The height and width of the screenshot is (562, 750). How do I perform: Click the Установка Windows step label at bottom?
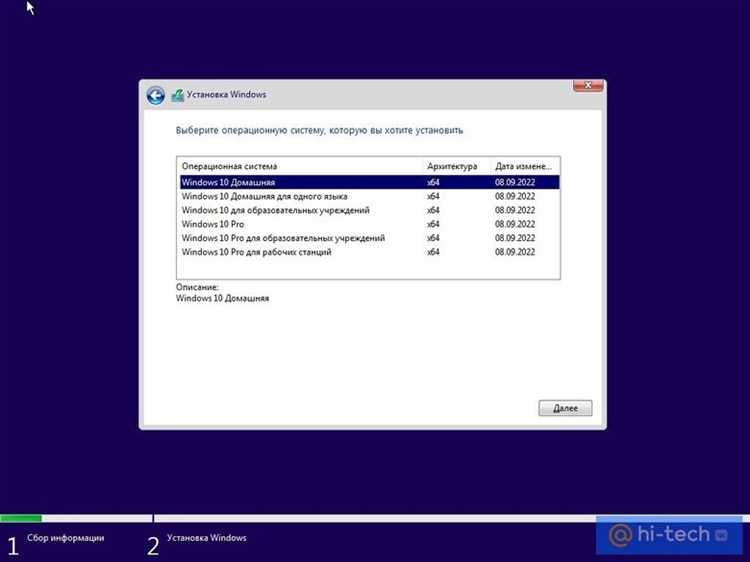[x=207, y=538]
